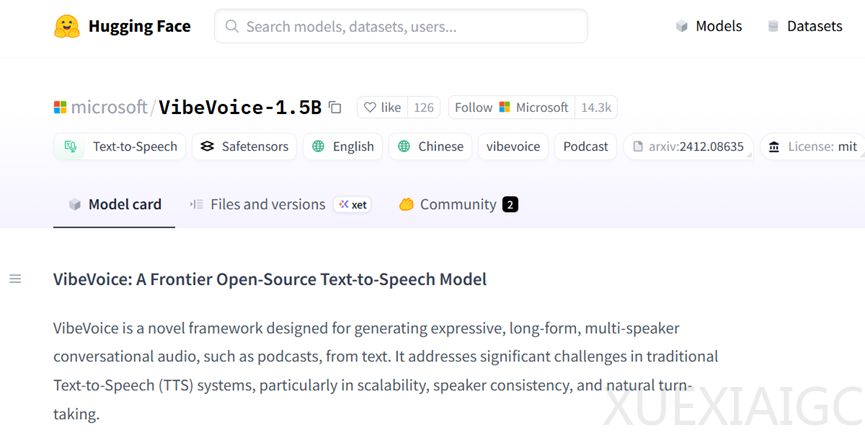Click the Text-to-Speech tag icon
The image size is (865, 438).
click(x=70, y=146)
